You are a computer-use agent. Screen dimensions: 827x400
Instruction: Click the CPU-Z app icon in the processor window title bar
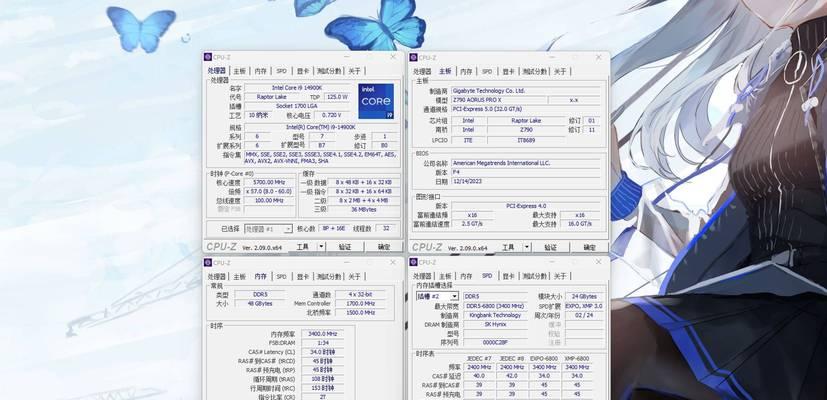click(x=208, y=57)
